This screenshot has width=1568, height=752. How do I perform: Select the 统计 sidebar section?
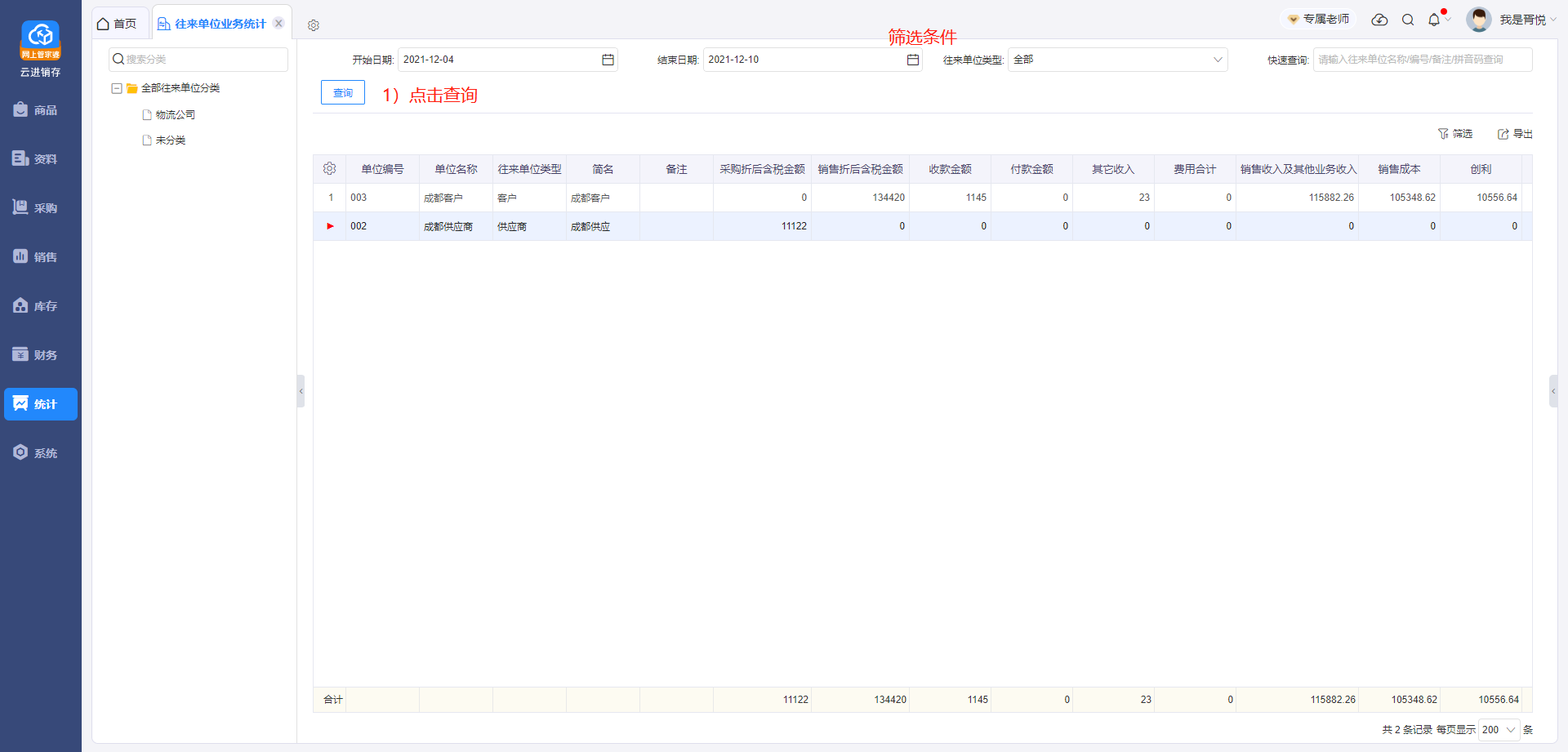(x=40, y=404)
